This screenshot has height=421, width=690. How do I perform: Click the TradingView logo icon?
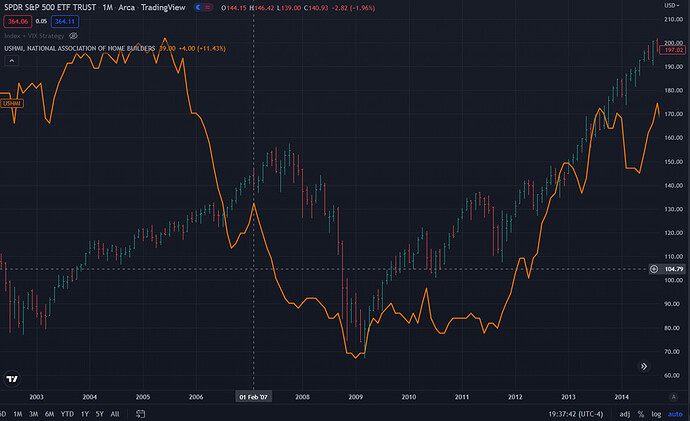[12, 379]
